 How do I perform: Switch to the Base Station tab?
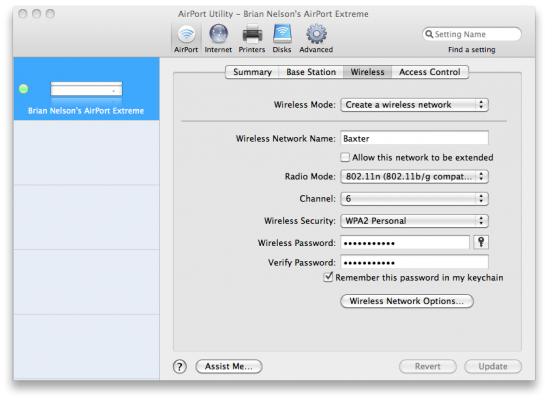311,72
